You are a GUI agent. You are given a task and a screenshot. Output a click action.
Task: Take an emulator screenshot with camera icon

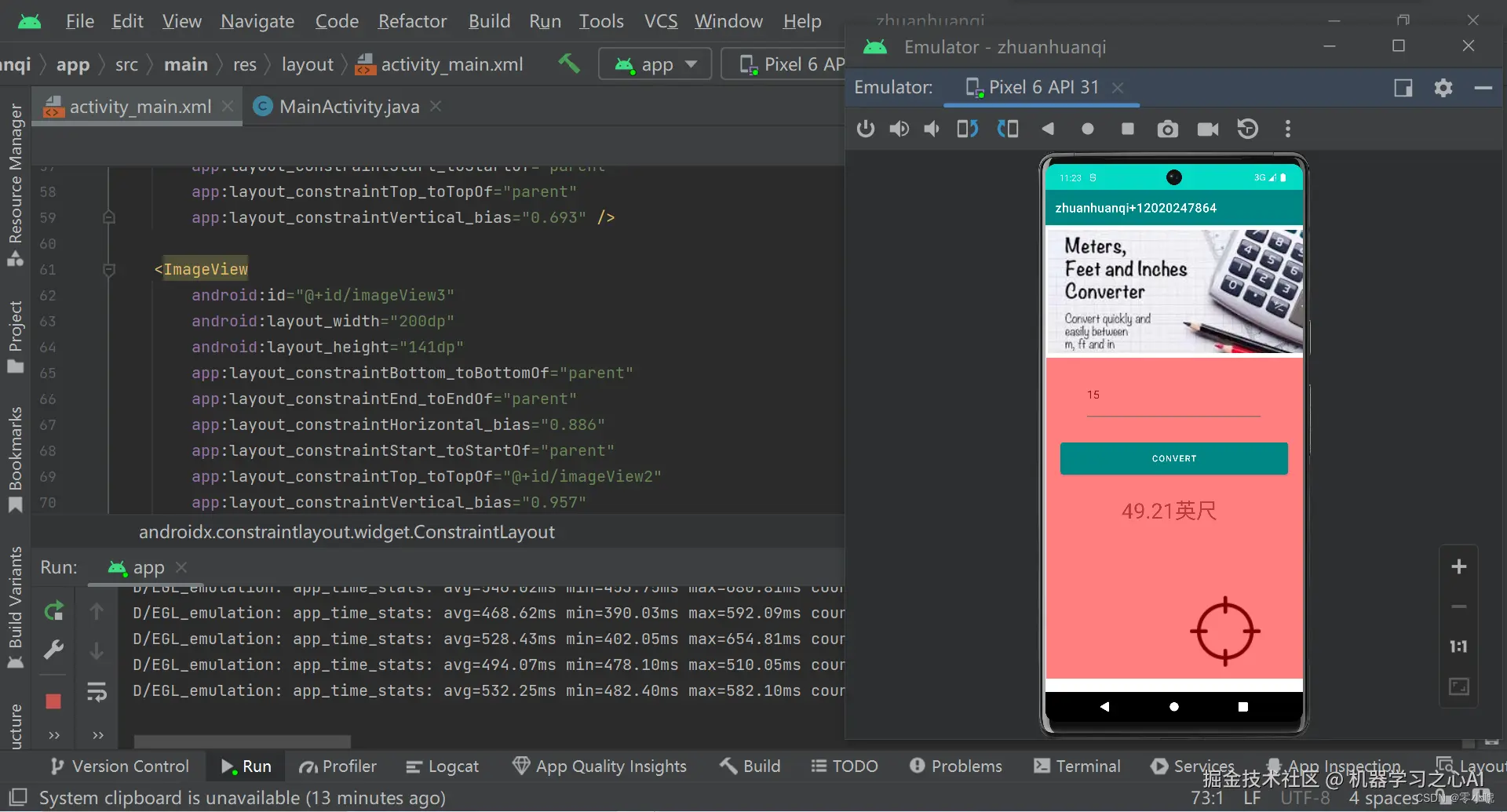[x=1167, y=129]
